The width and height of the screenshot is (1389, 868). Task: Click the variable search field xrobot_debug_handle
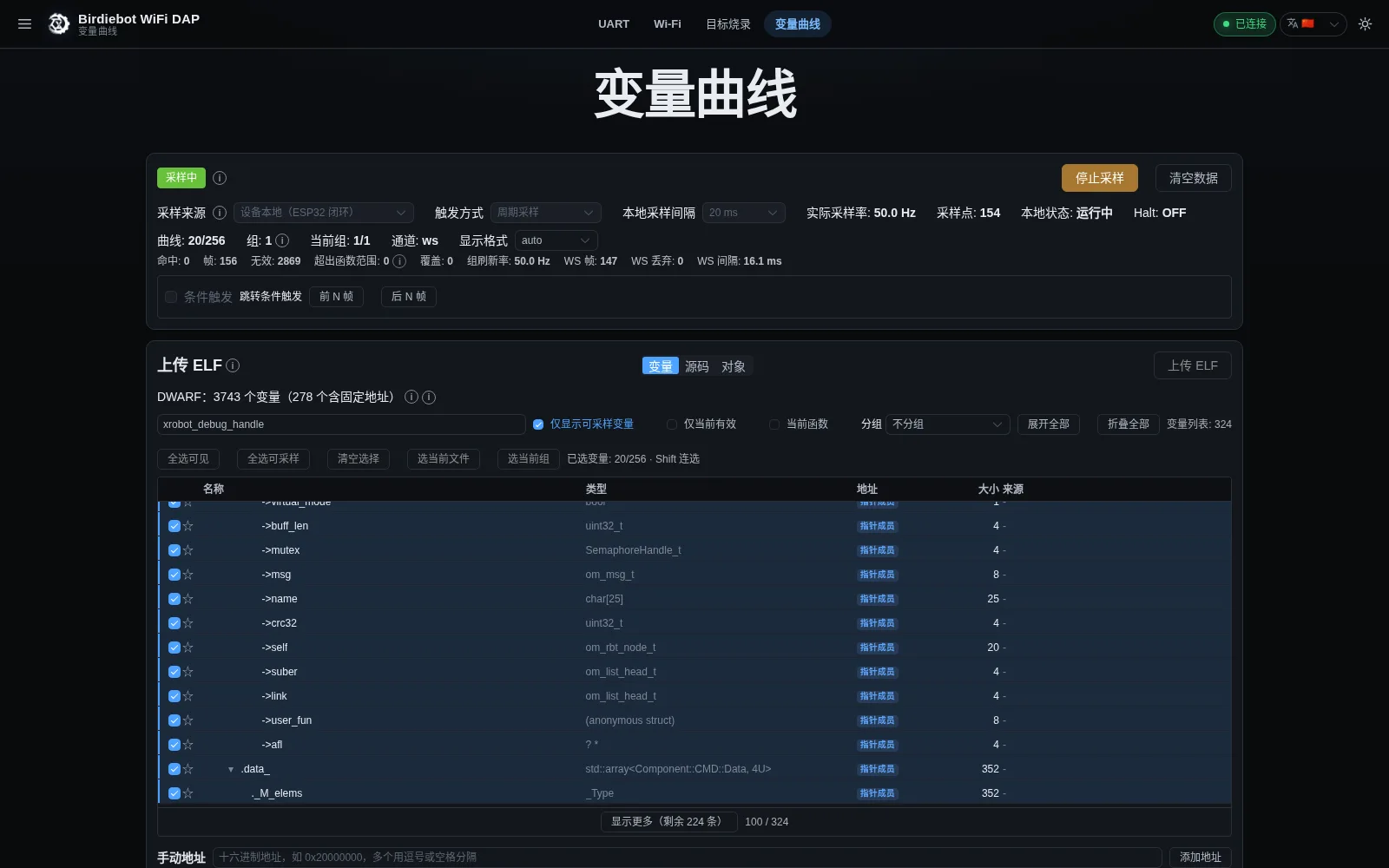(341, 424)
